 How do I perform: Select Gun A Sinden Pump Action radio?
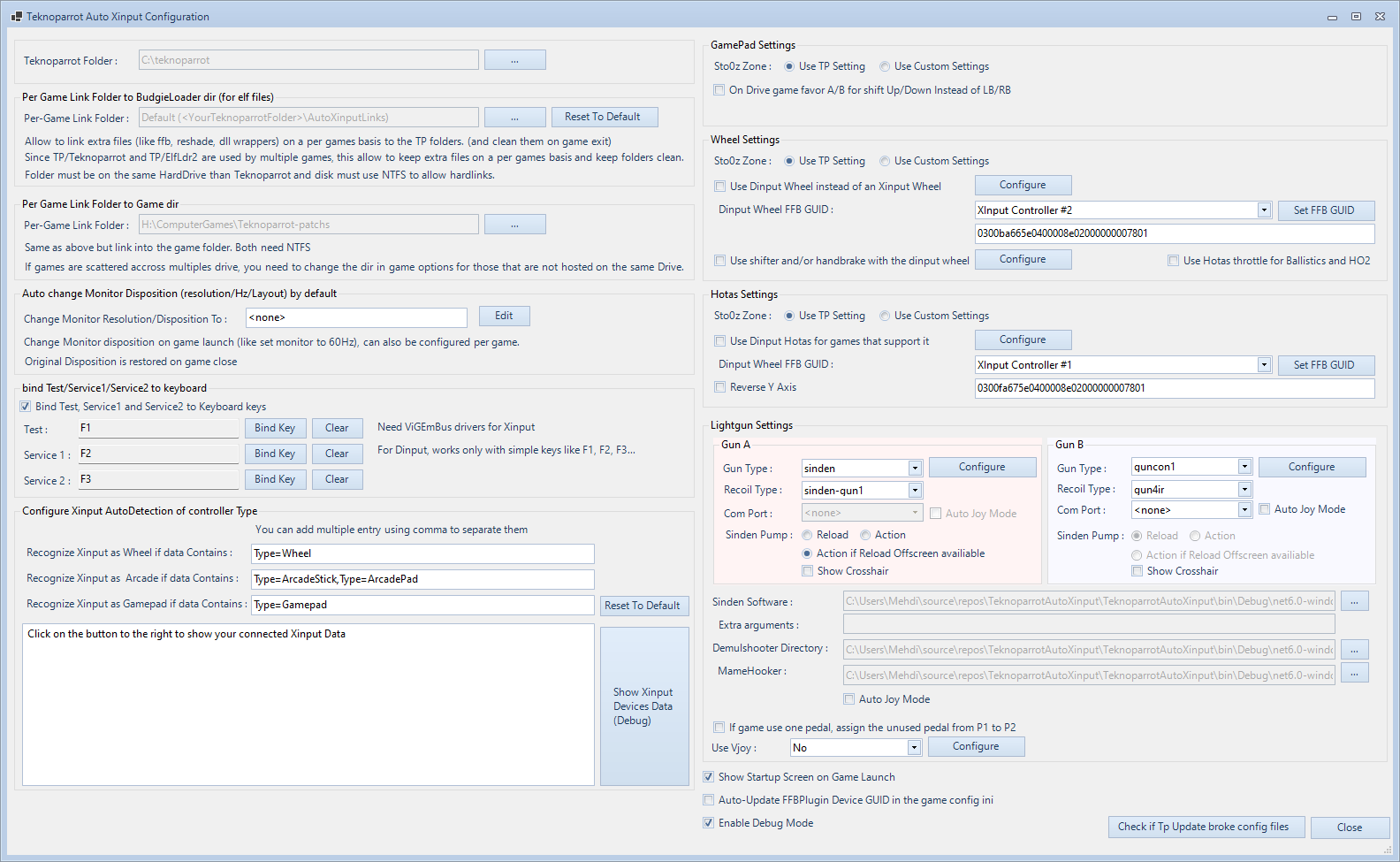point(866,535)
